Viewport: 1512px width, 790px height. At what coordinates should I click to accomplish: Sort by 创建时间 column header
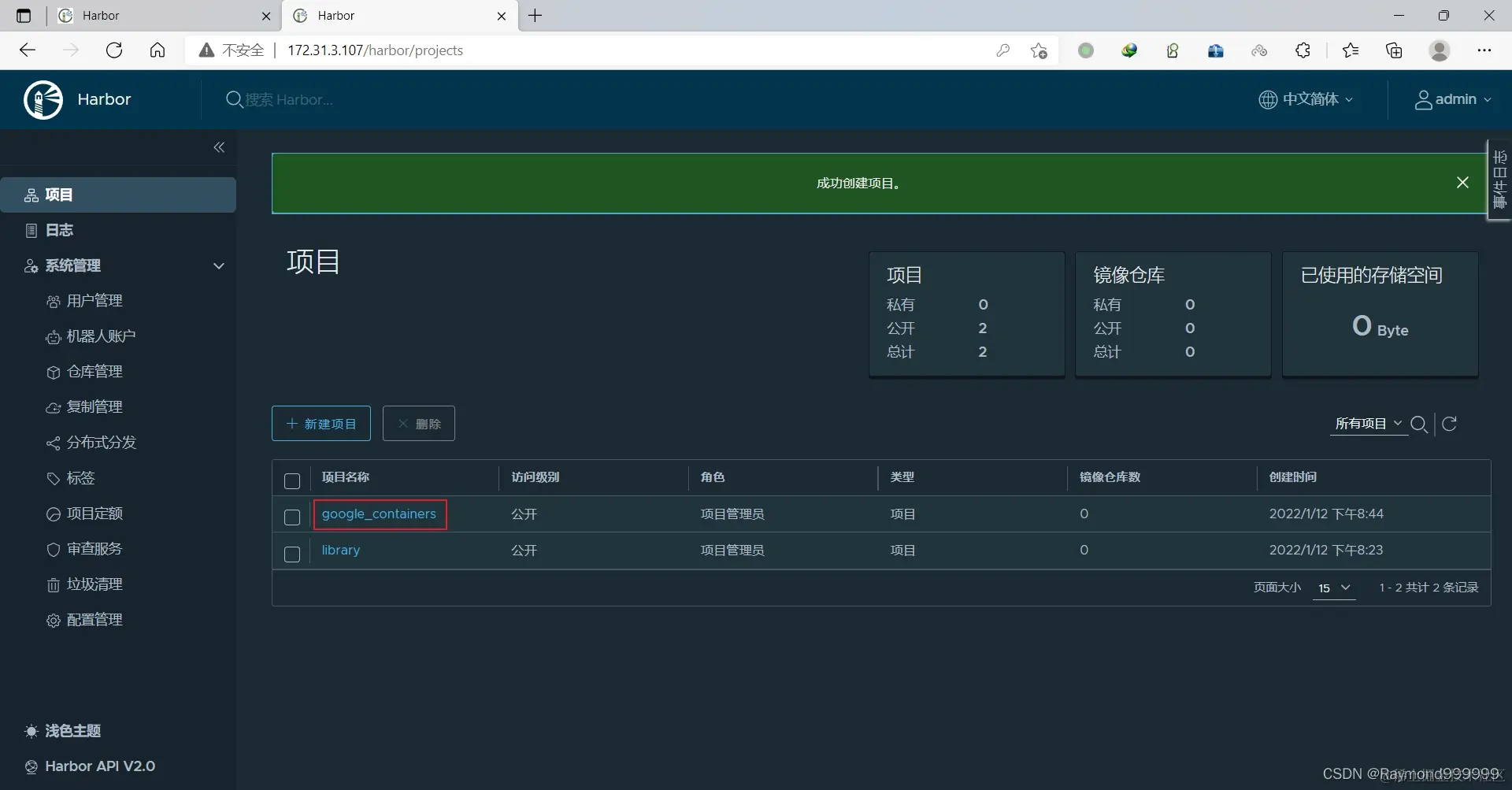[1293, 477]
